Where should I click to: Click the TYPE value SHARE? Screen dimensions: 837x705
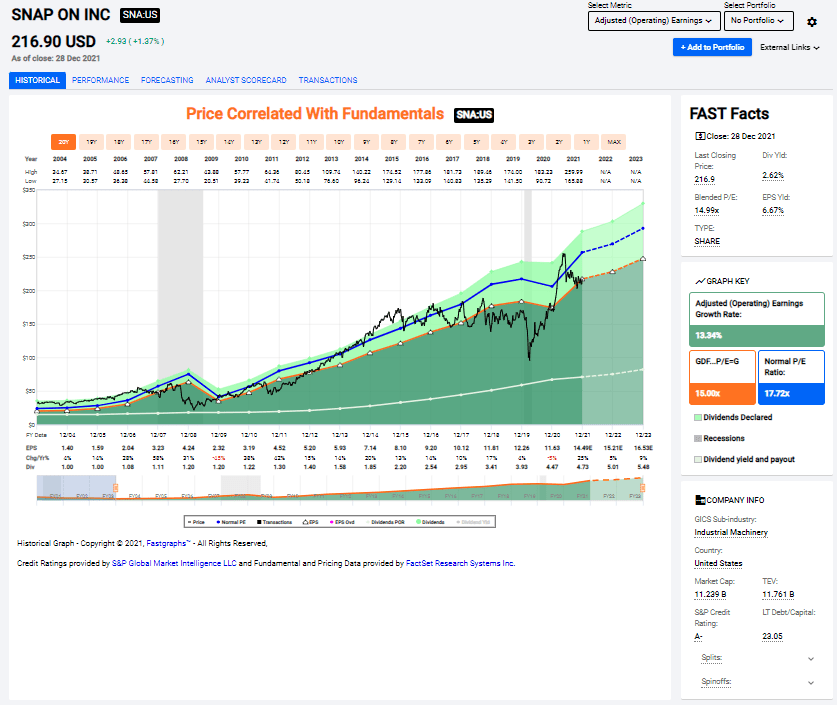click(707, 242)
